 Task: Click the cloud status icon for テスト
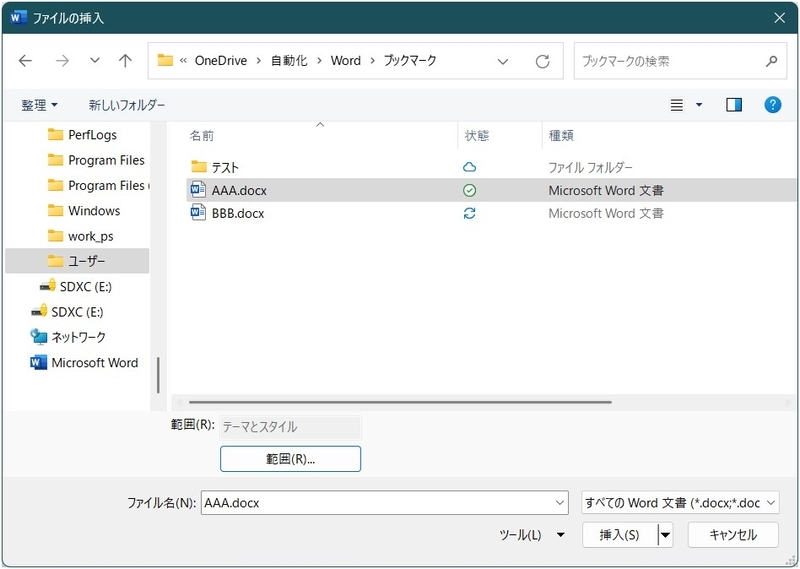469,167
